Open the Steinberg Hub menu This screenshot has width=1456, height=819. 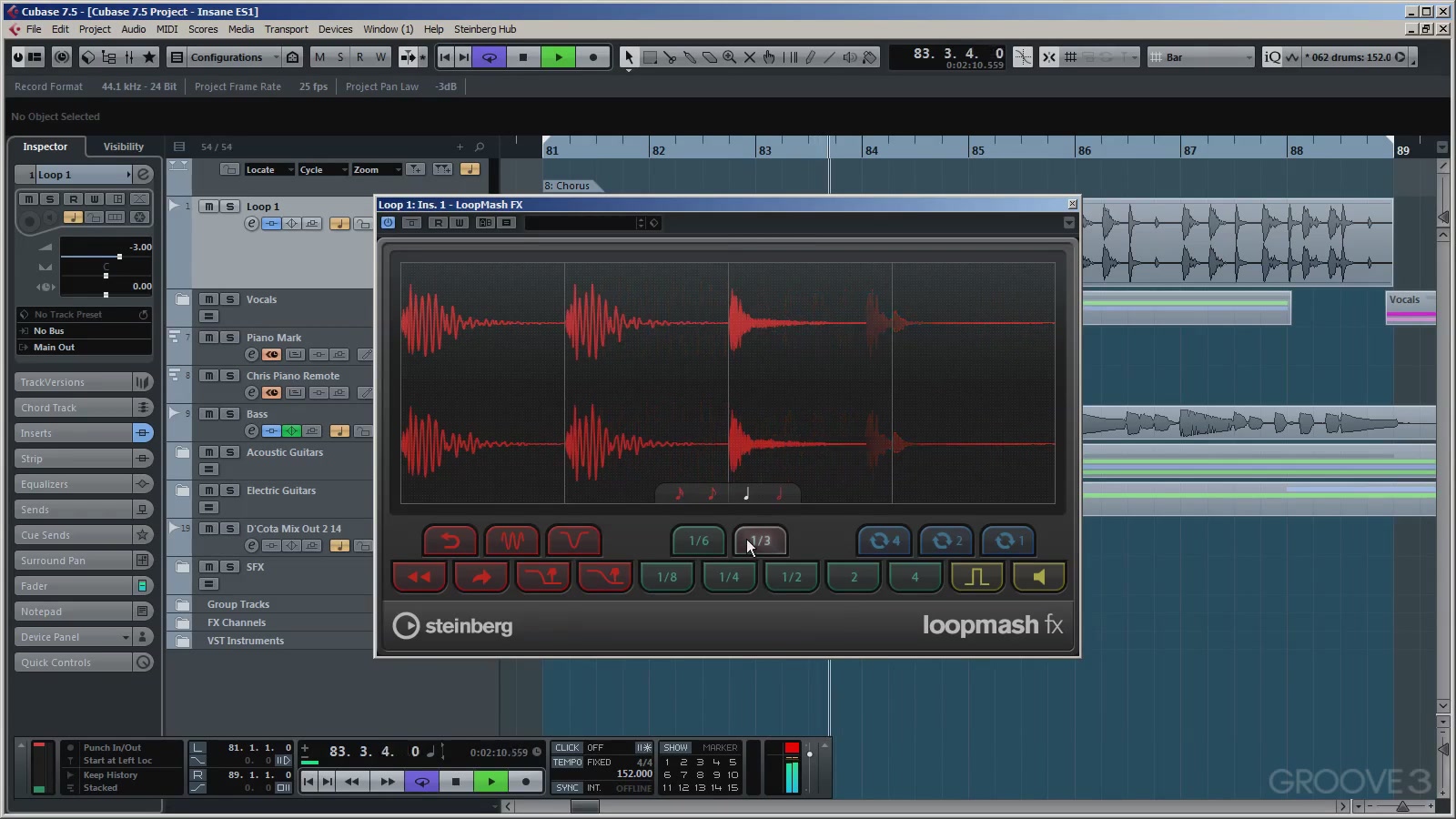tap(485, 29)
